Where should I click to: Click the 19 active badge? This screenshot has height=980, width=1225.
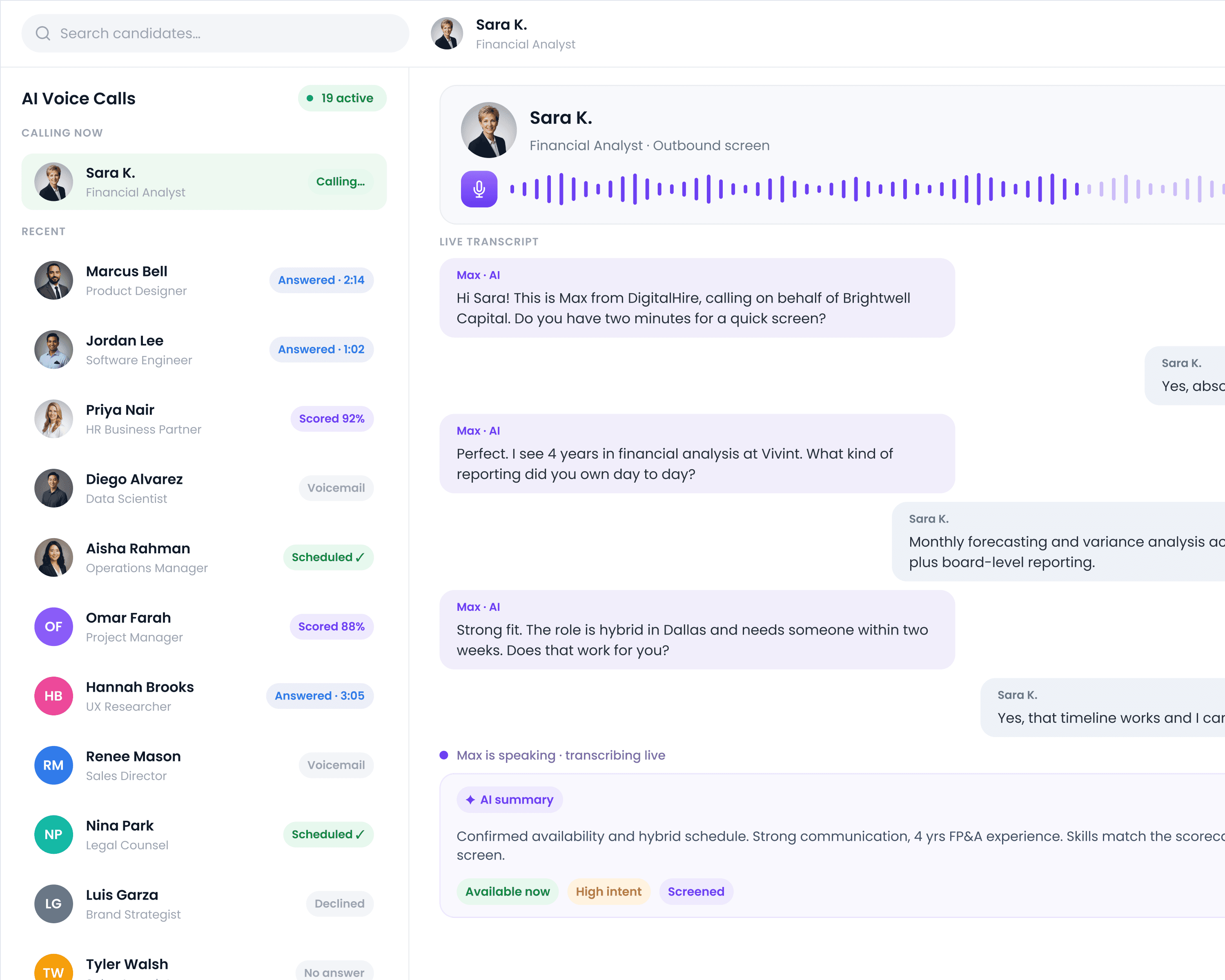342,98
